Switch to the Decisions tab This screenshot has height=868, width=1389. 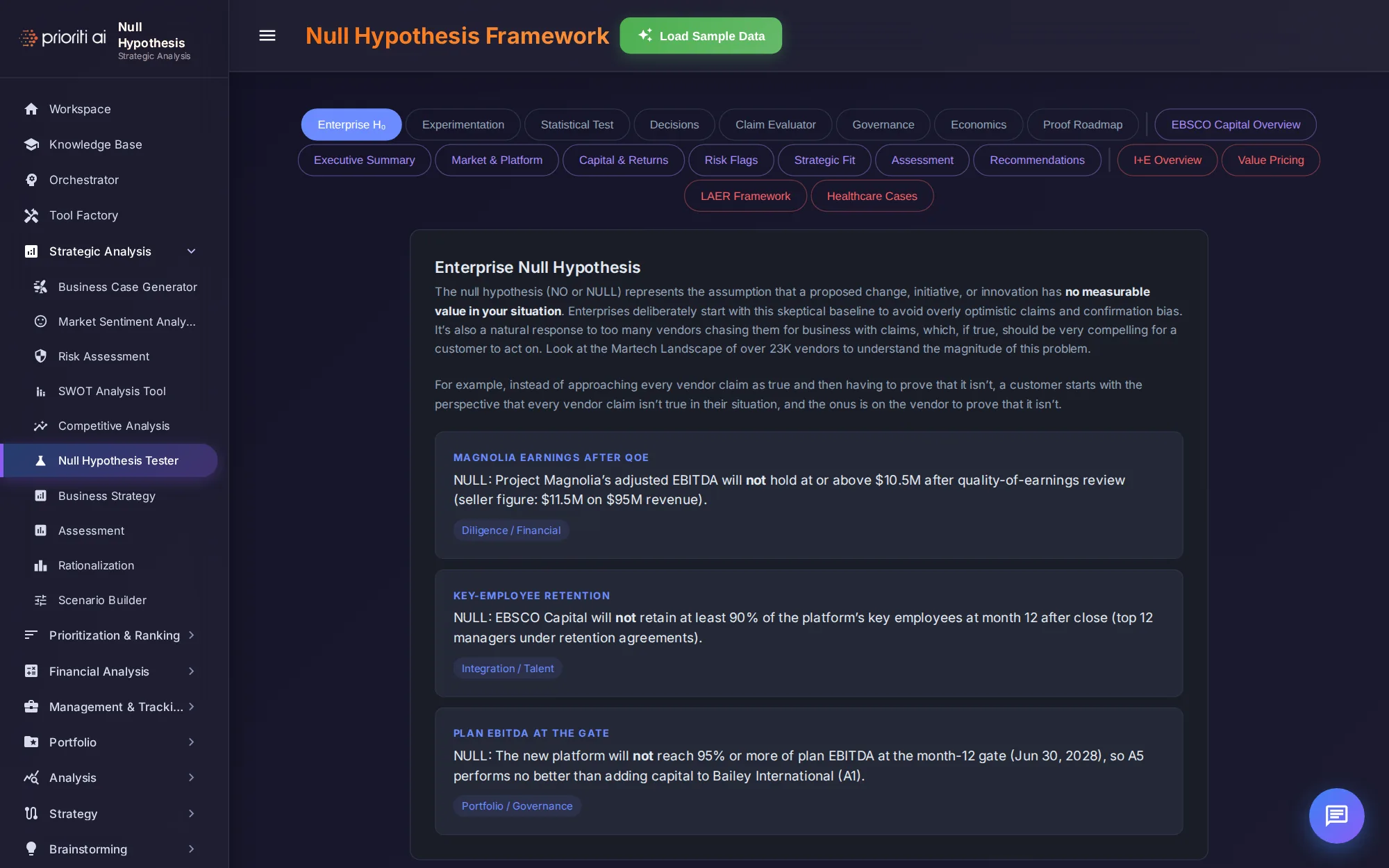pos(674,125)
